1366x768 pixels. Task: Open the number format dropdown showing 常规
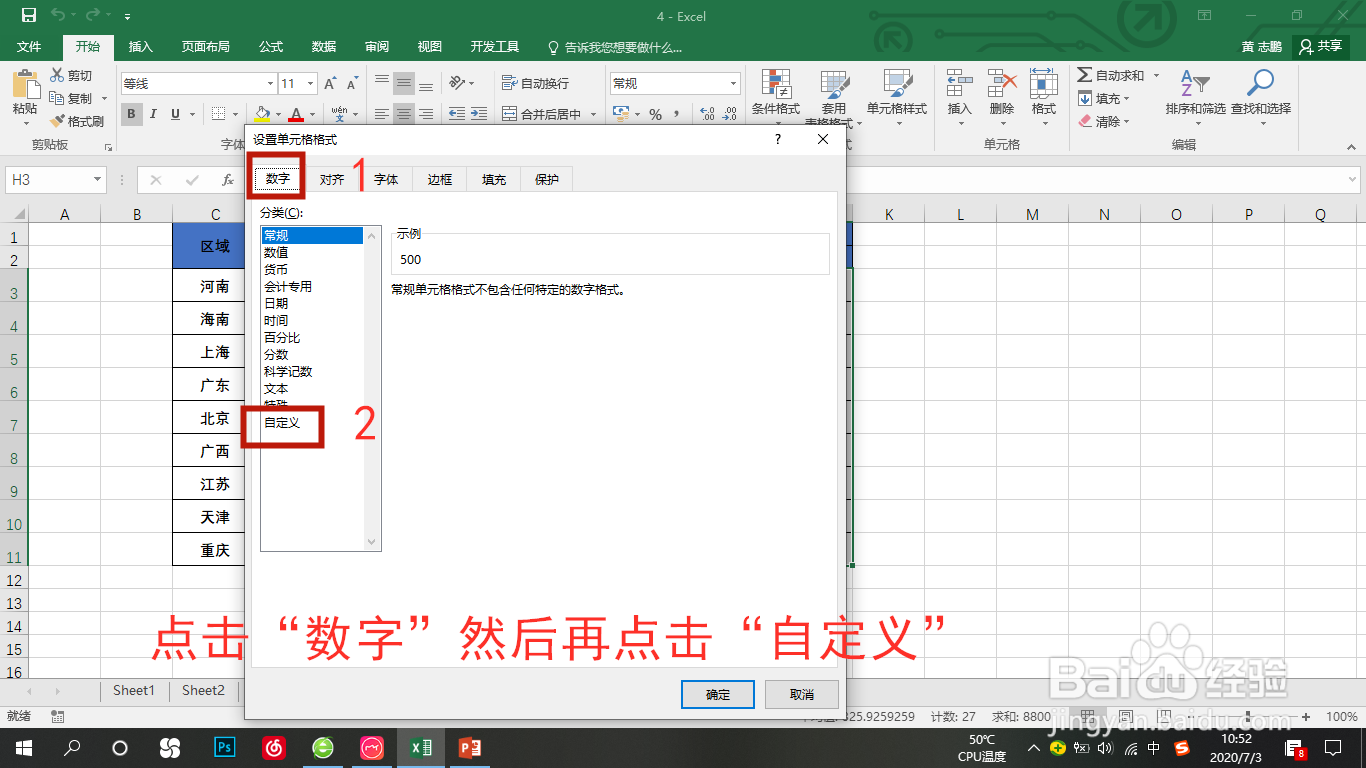pos(732,83)
